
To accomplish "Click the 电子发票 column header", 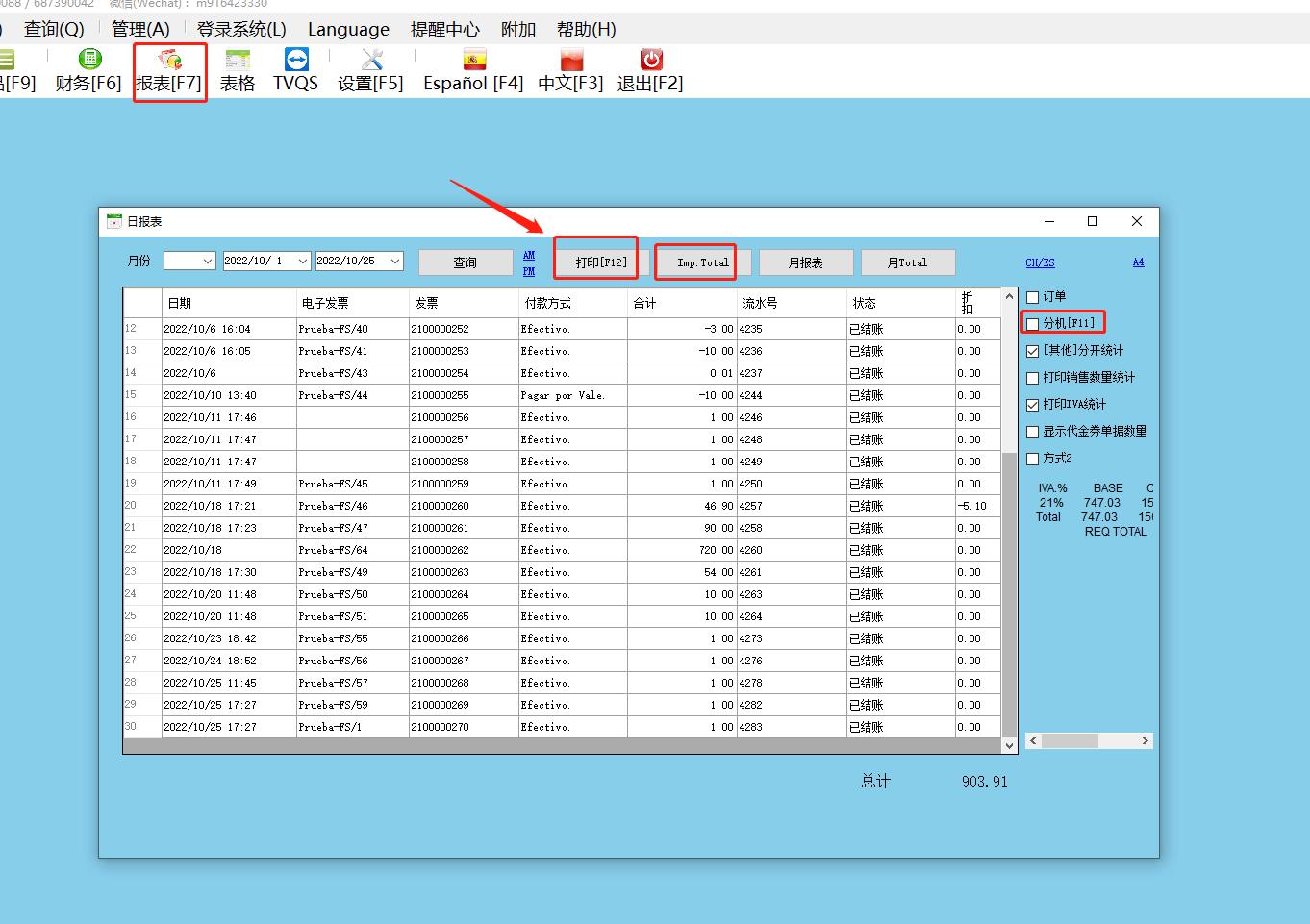I will coord(353,303).
